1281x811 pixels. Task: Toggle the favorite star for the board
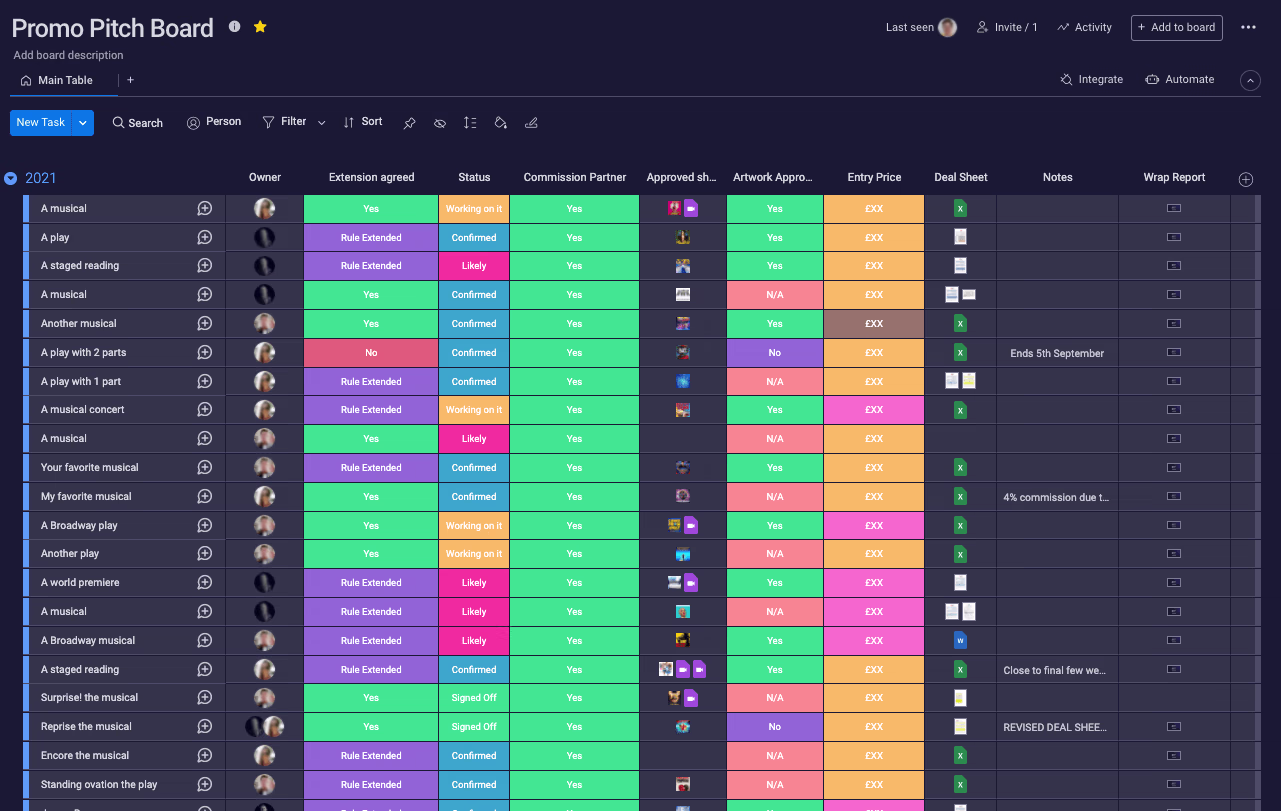click(x=260, y=27)
